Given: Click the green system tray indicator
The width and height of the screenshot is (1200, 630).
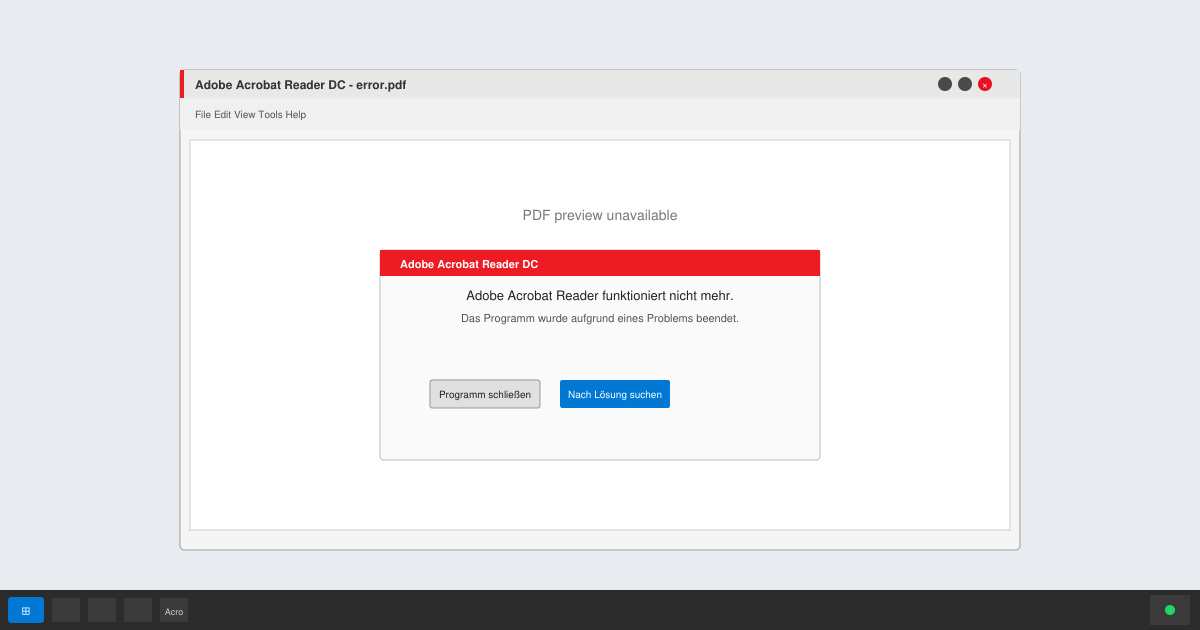Looking at the screenshot, I should click(x=1170, y=610).
